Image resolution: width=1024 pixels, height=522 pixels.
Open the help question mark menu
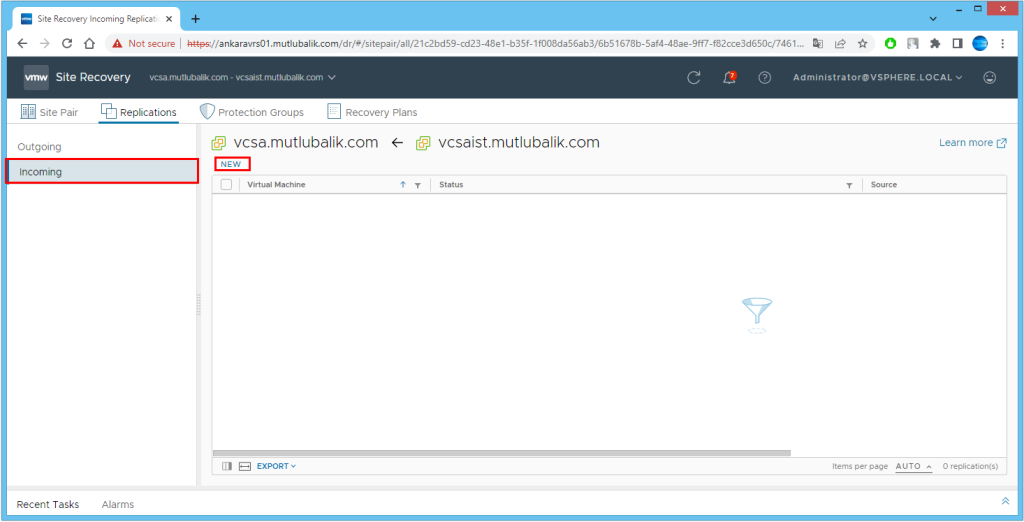764,78
